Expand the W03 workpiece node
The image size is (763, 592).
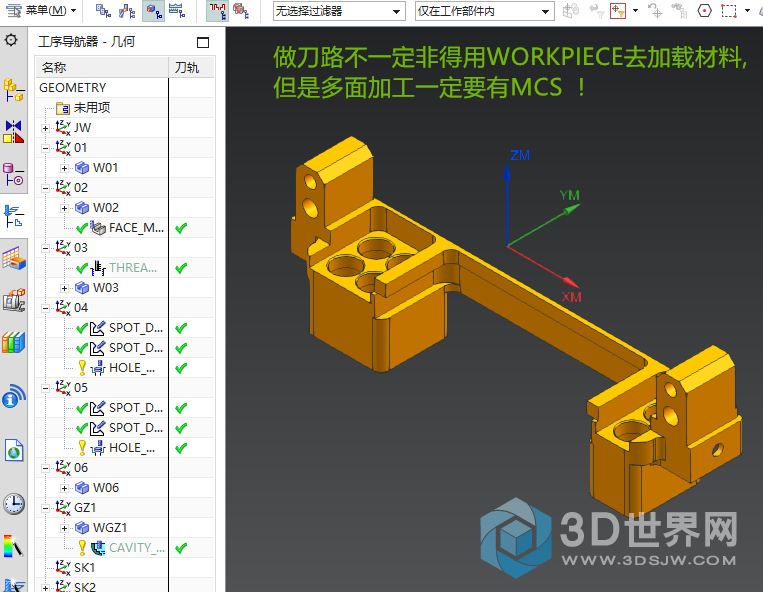(x=64, y=288)
